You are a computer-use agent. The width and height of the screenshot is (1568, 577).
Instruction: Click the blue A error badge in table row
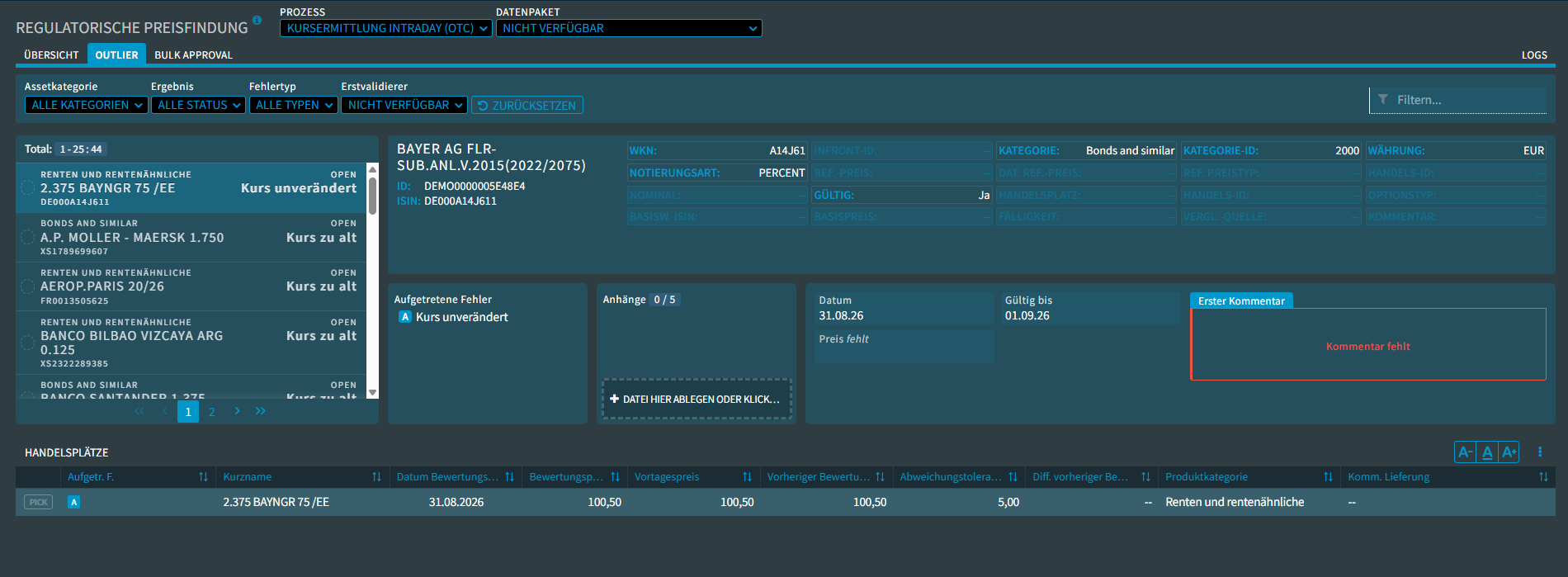tap(73, 502)
